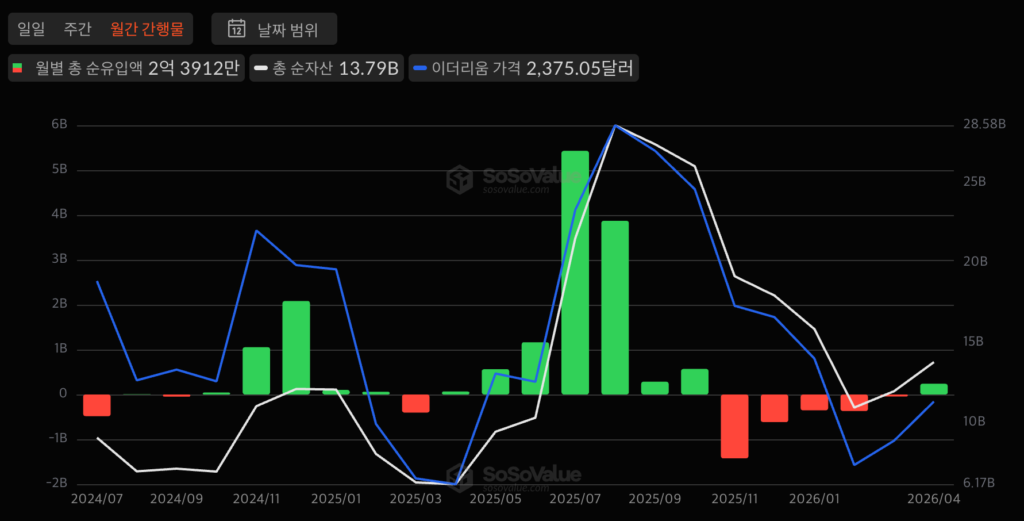
Task: Click the red bar at 2025/03
Action: point(416,402)
